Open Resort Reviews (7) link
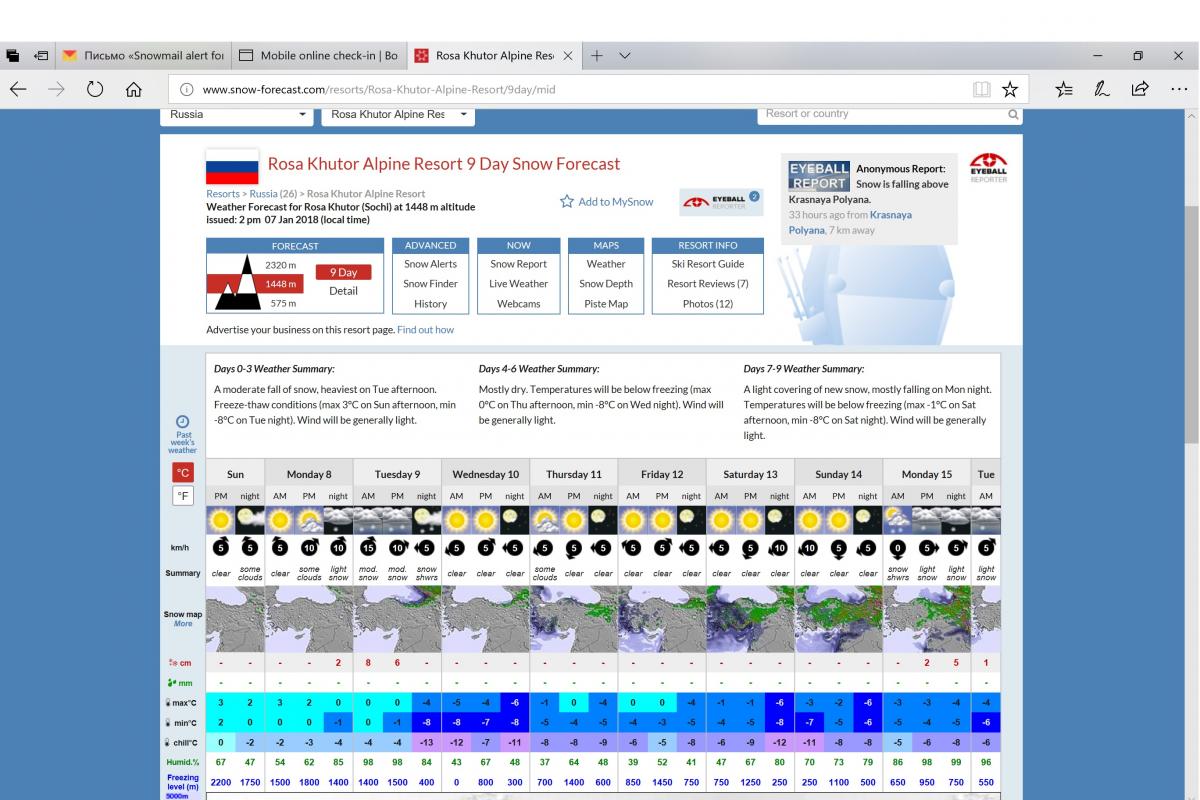The height and width of the screenshot is (800, 1200). (708, 284)
